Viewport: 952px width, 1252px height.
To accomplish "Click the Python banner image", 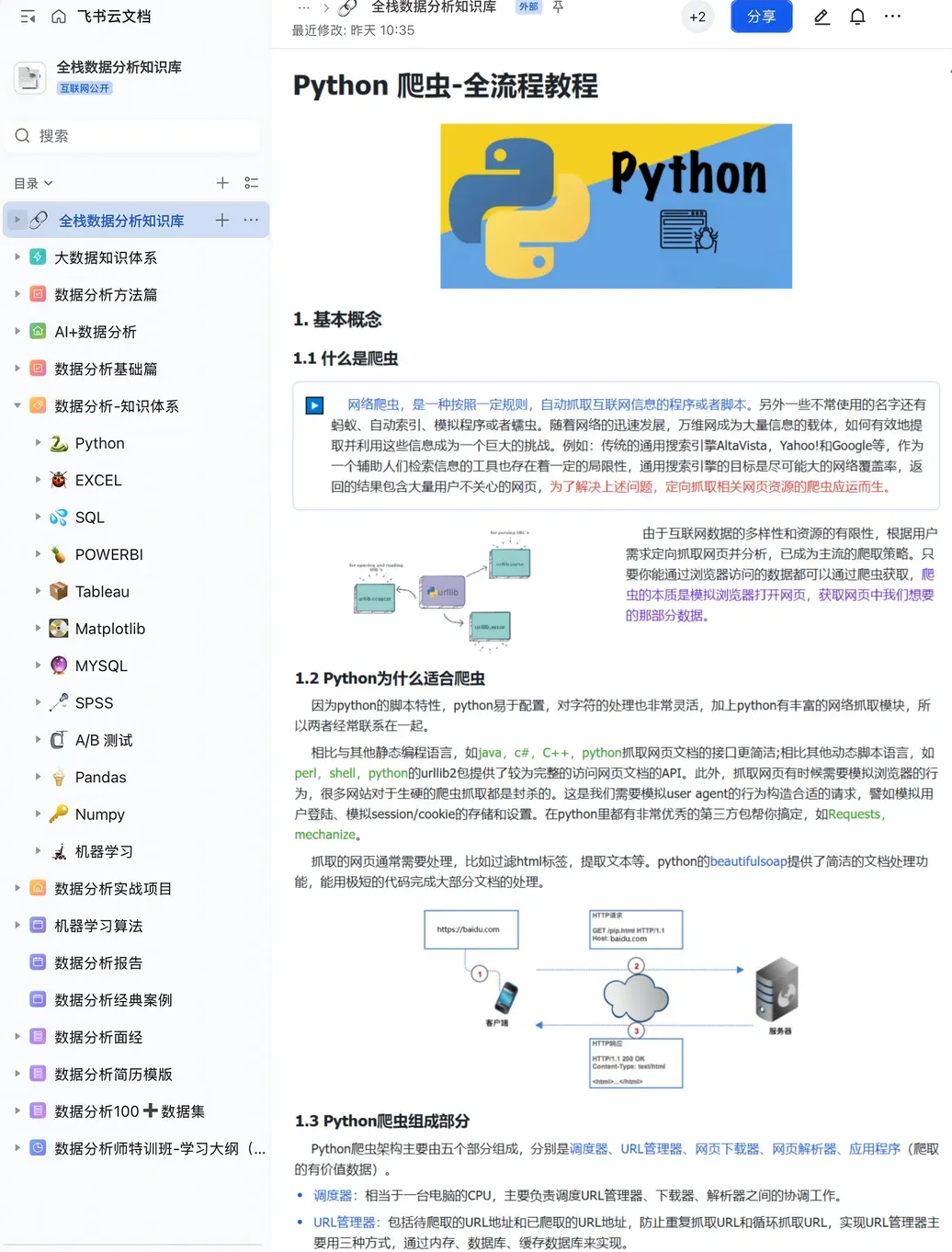I will point(617,206).
